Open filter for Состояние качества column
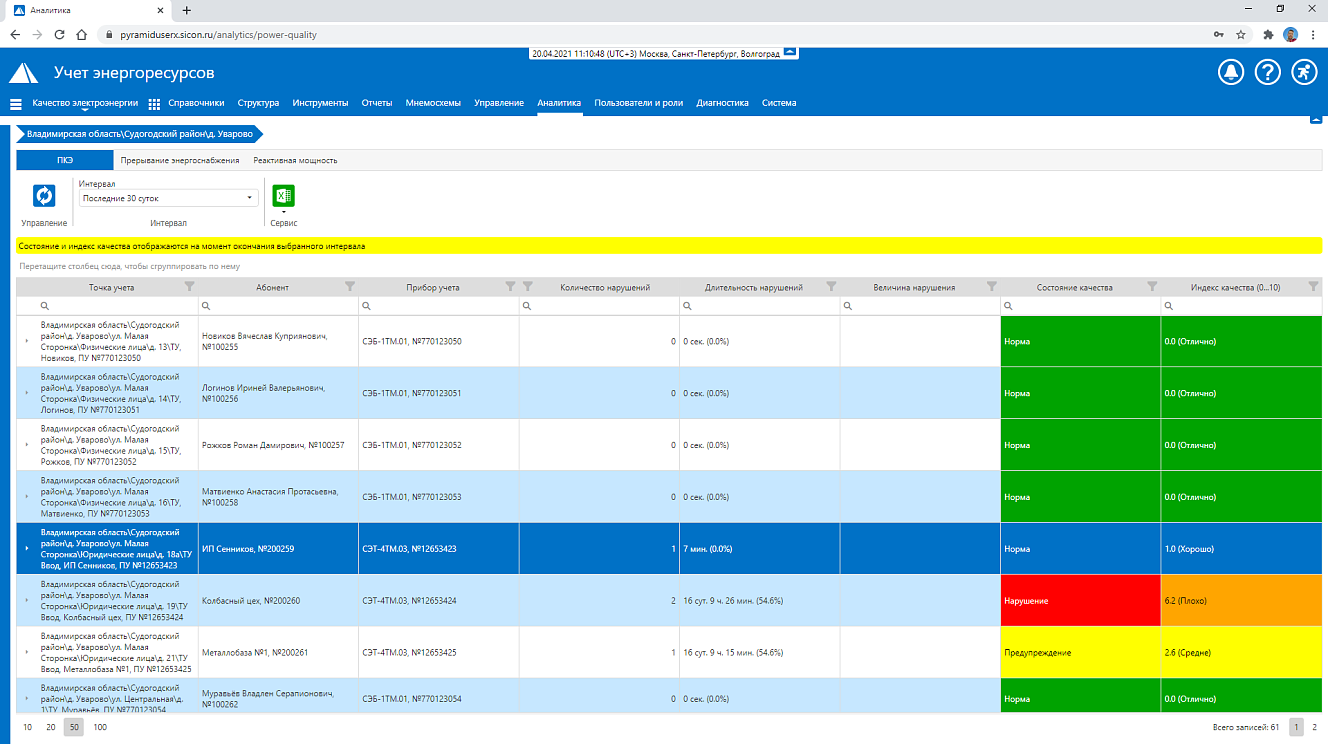Screen dimensions: 1328x744 point(1152,287)
